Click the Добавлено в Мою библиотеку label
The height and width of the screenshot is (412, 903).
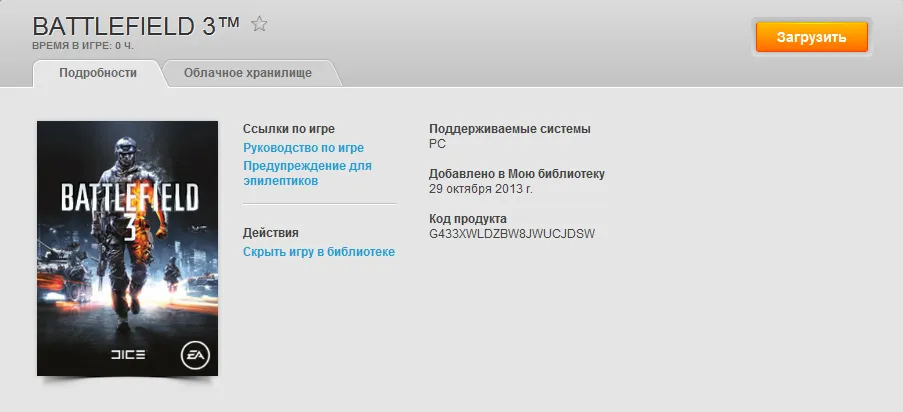(x=517, y=174)
